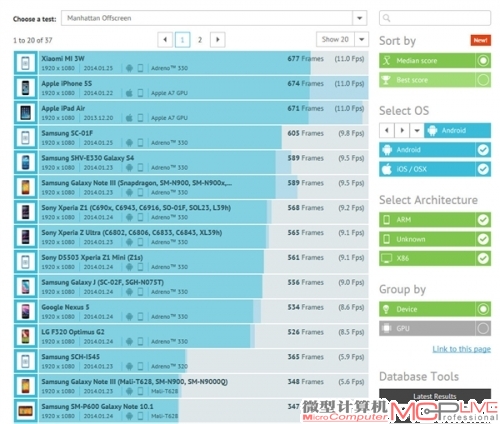Open the Google Nexus 5 result name
Image resolution: width=500 pixels, height=424 pixels.
pos(65,307)
